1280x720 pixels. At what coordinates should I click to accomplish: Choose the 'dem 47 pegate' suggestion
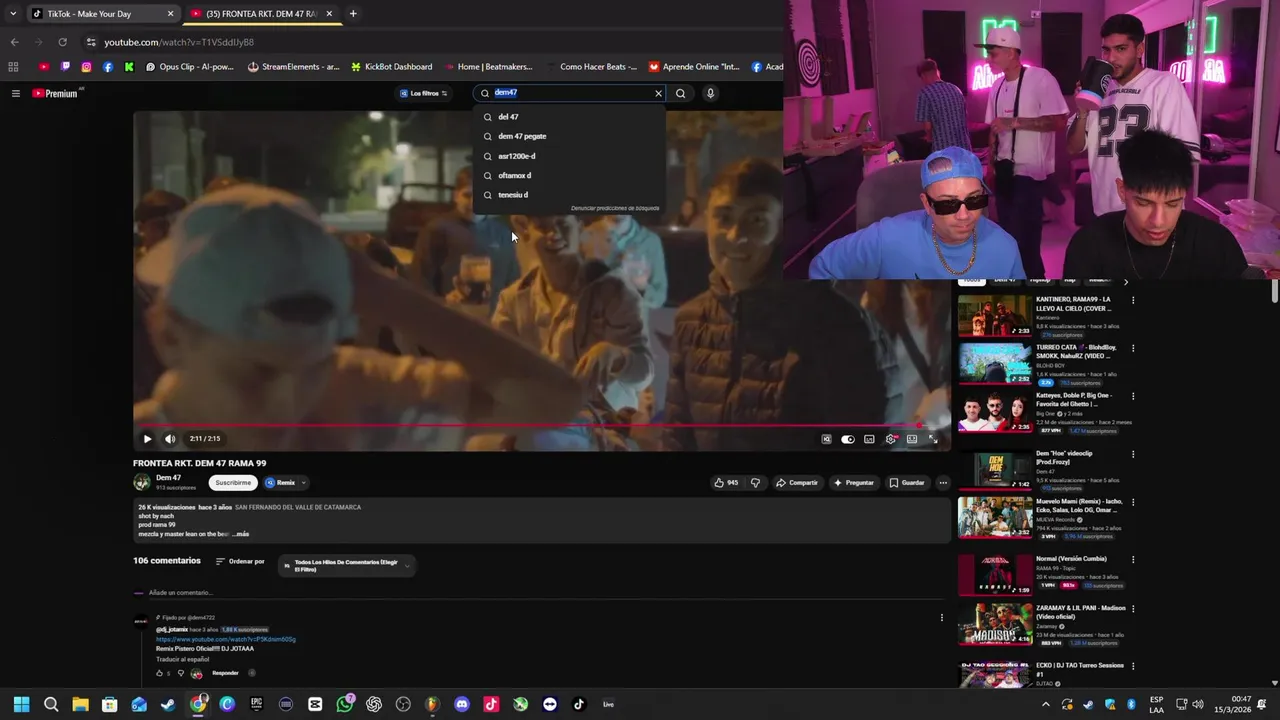569,136
